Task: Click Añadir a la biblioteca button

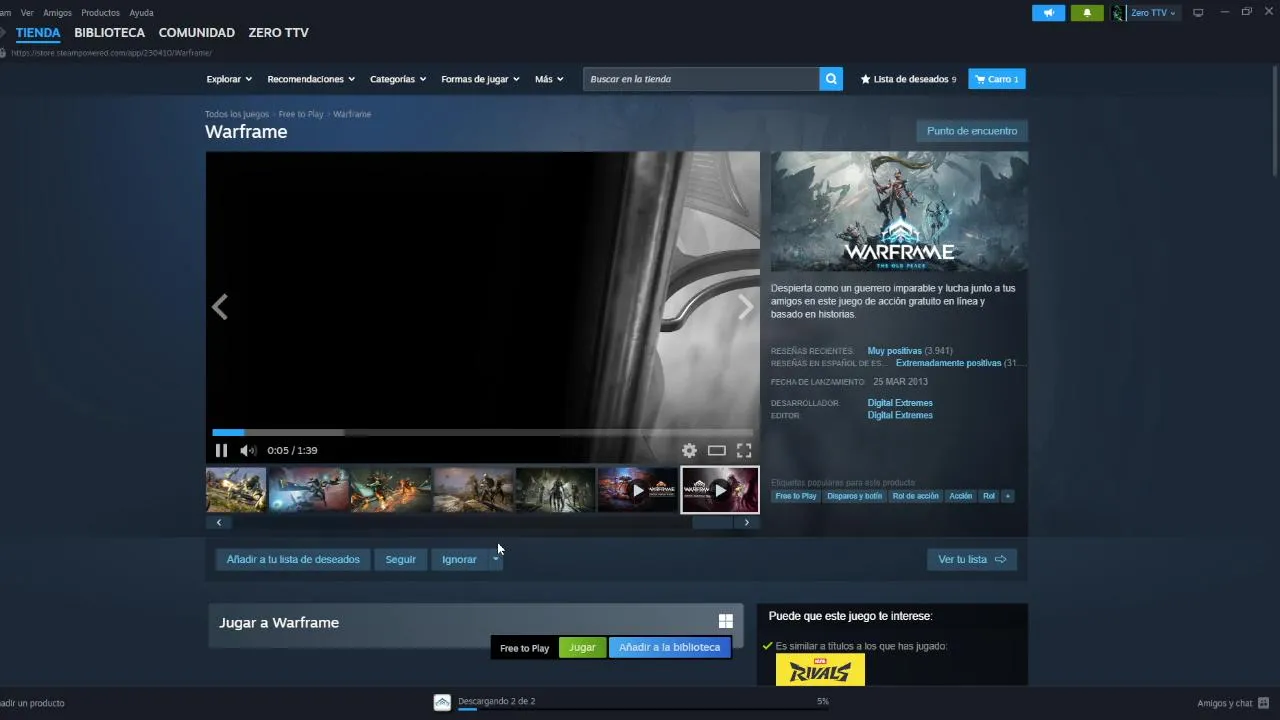Action: point(669,648)
